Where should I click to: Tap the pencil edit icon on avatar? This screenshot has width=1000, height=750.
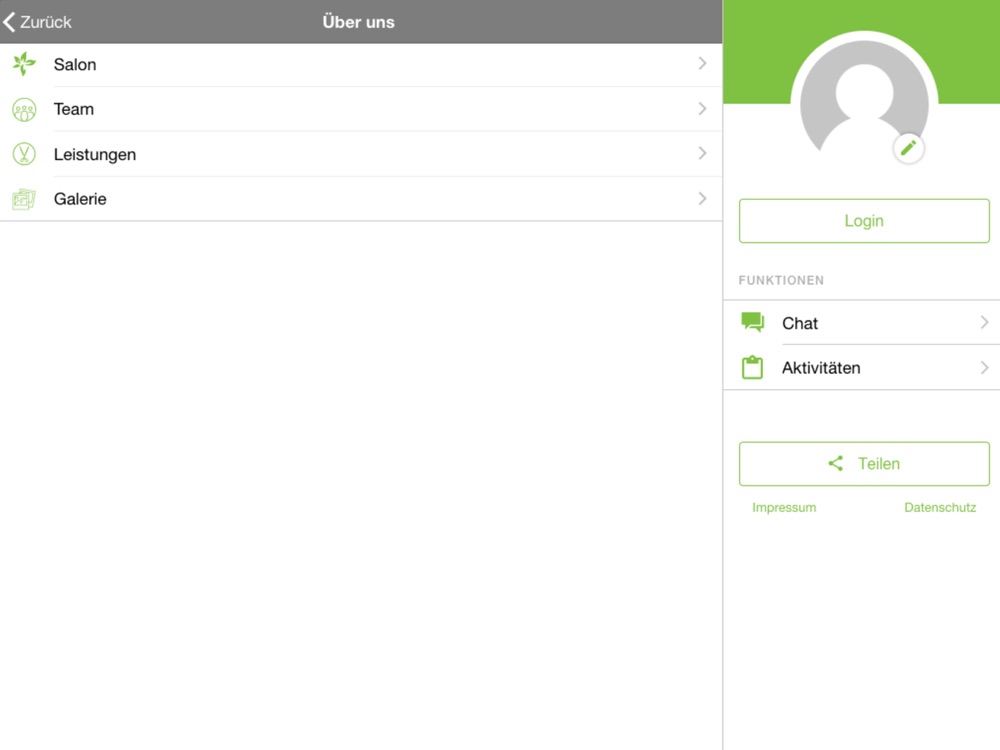[908, 148]
